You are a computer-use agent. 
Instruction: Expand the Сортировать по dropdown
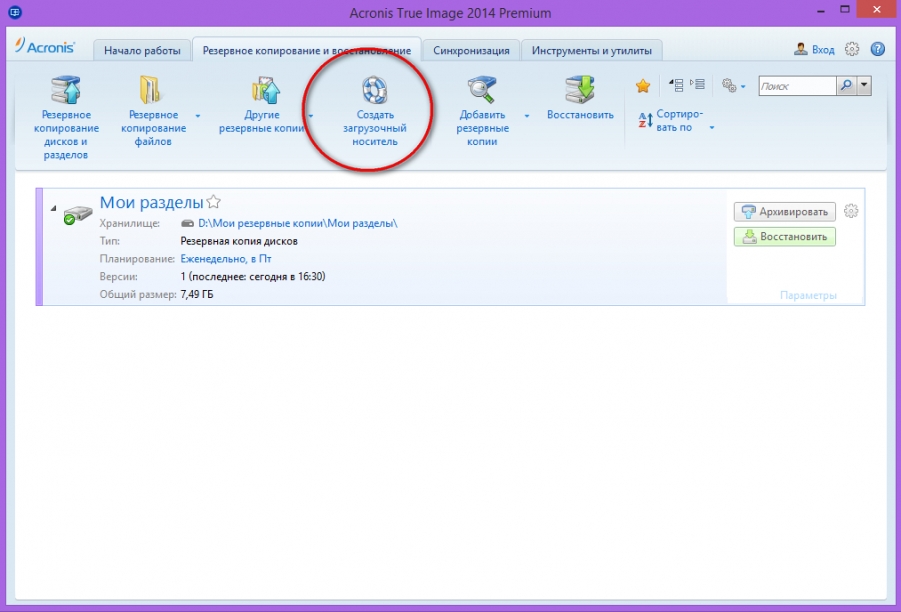[x=712, y=128]
